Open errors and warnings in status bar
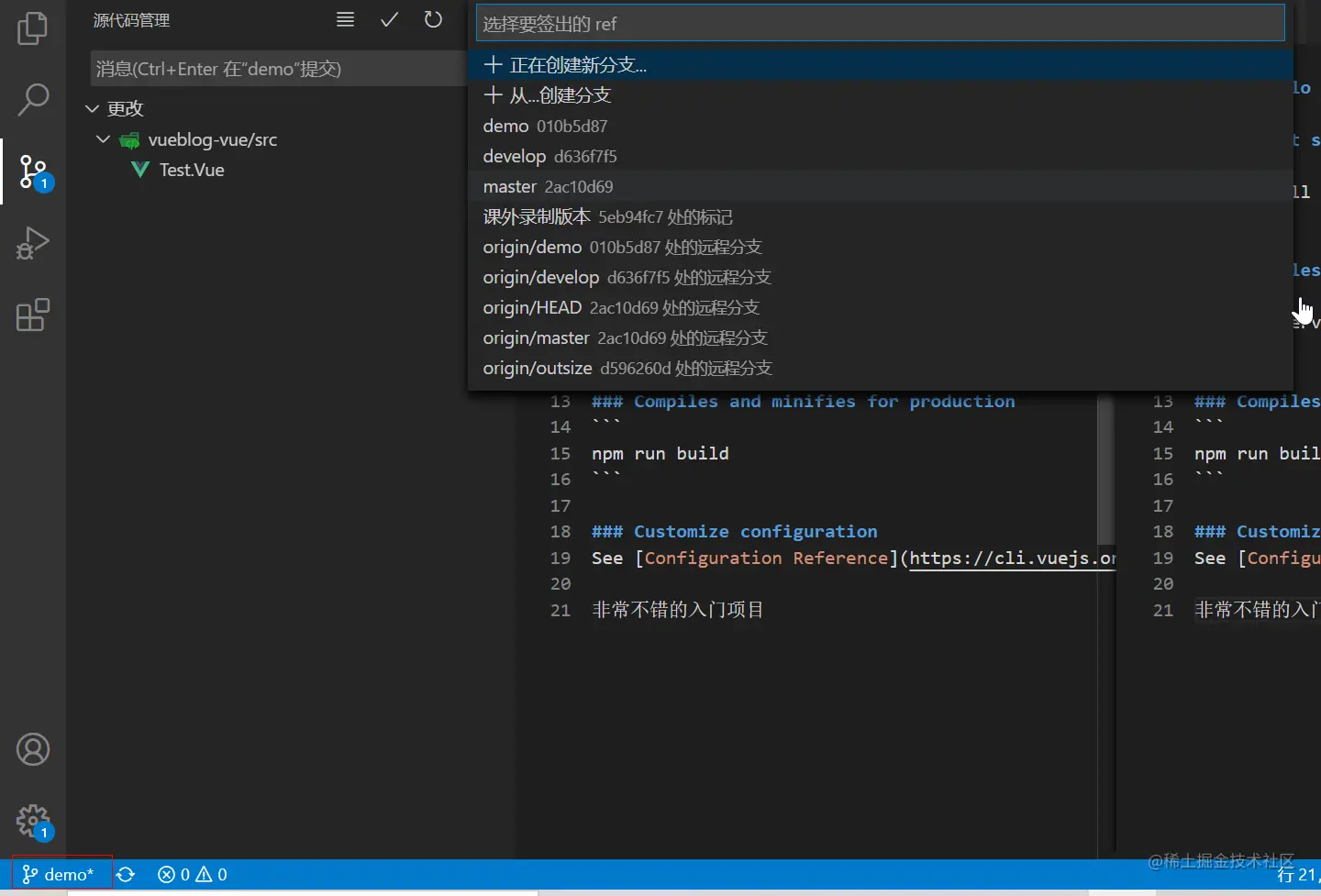The height and width of the screenshot is (896, 1321). coord(192,875)
